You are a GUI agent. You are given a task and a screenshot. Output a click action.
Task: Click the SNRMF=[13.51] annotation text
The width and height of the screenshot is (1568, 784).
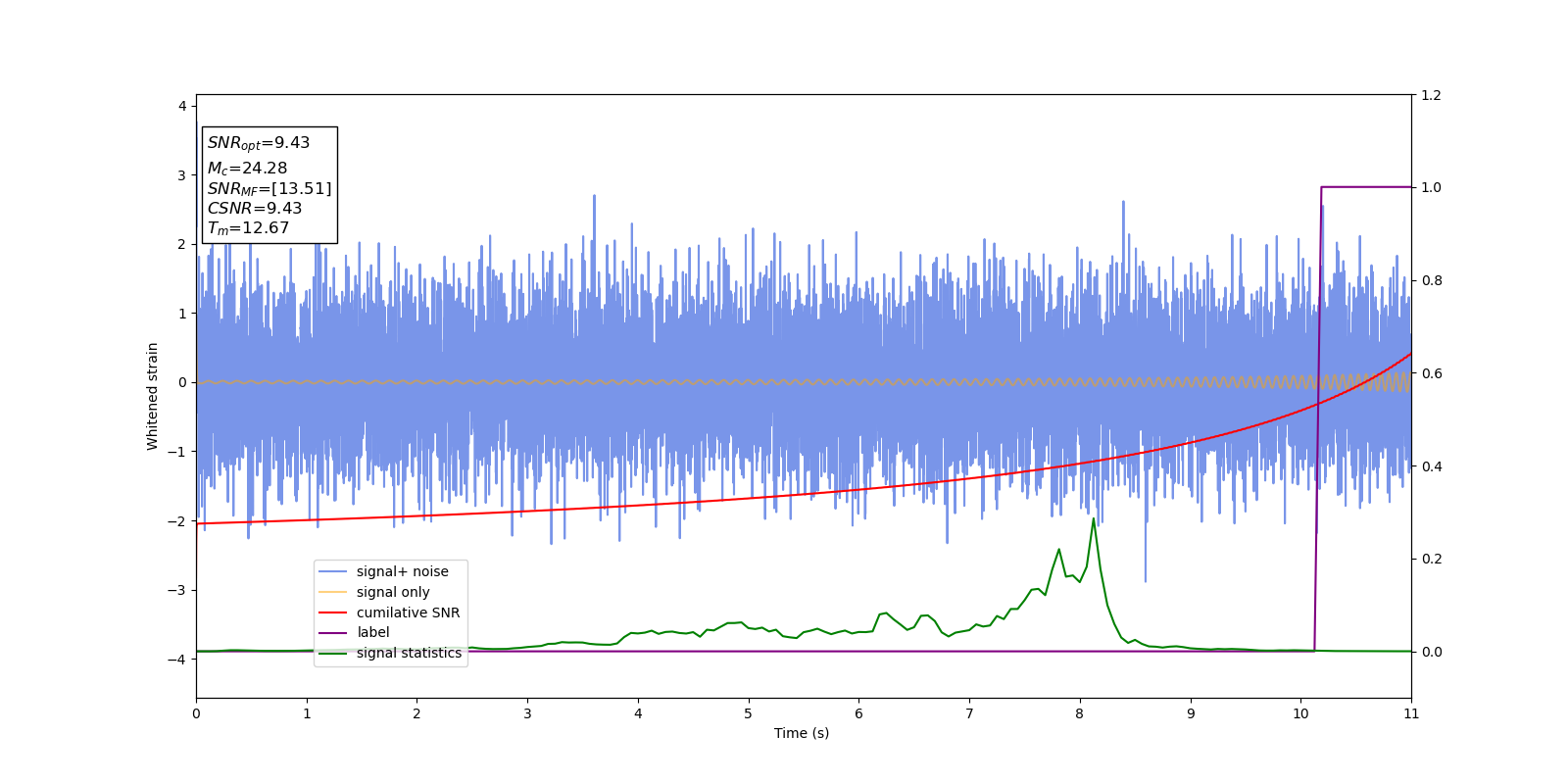tap(269, 188)
